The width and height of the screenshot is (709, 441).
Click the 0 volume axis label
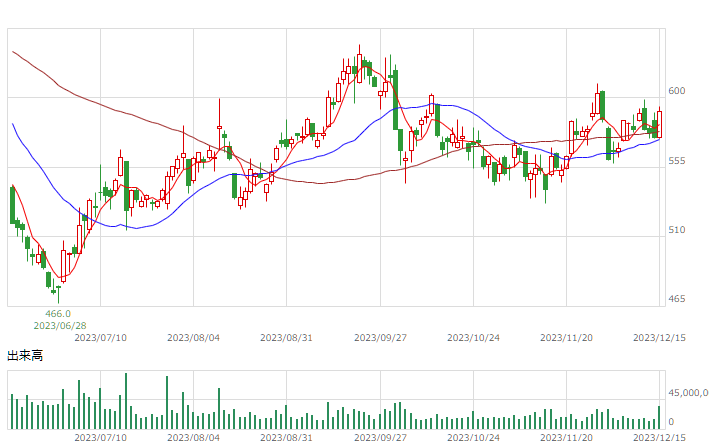[x=671, y=422]
